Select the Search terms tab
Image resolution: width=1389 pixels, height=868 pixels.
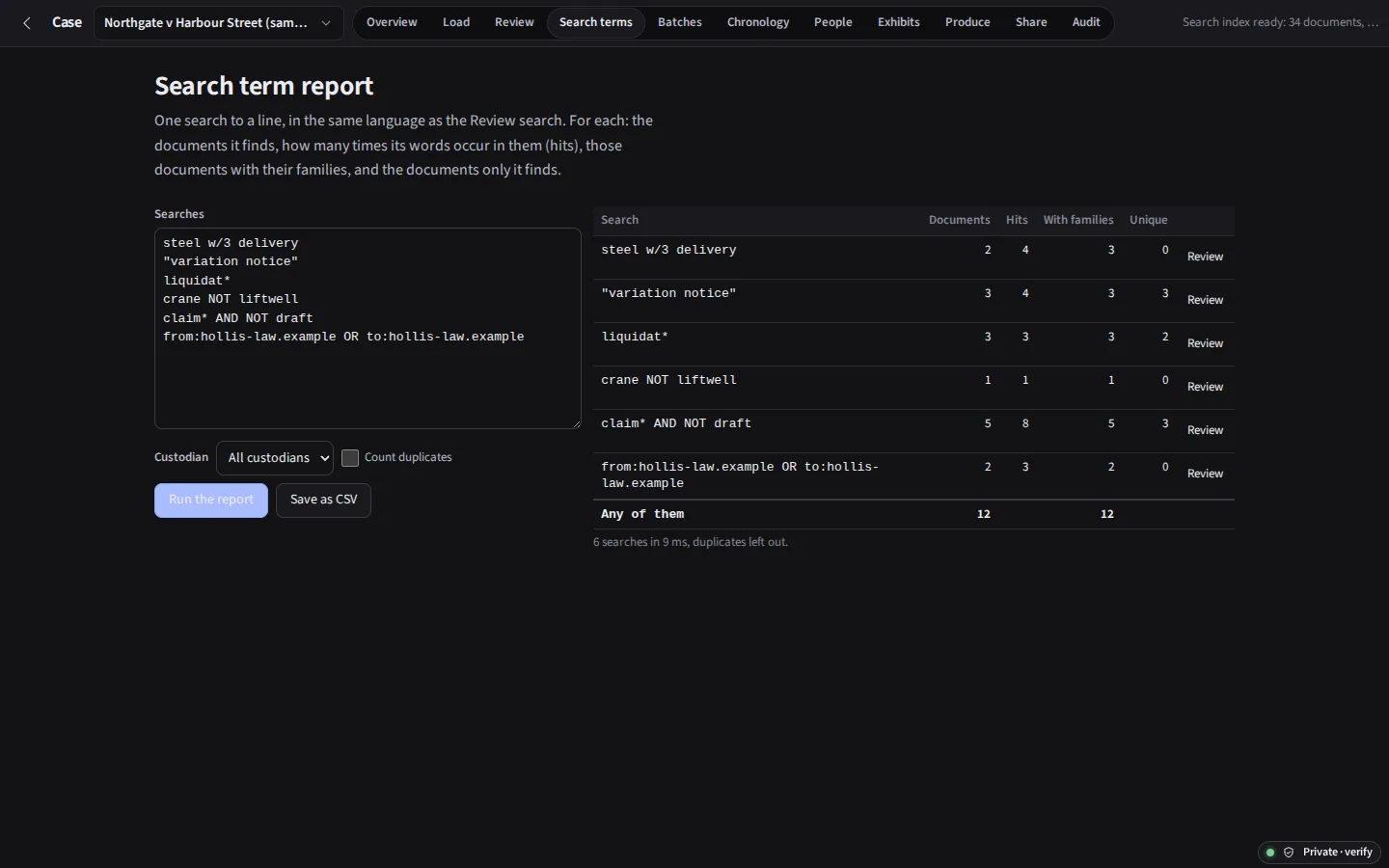pyautogui.click(x=596, y=22)
